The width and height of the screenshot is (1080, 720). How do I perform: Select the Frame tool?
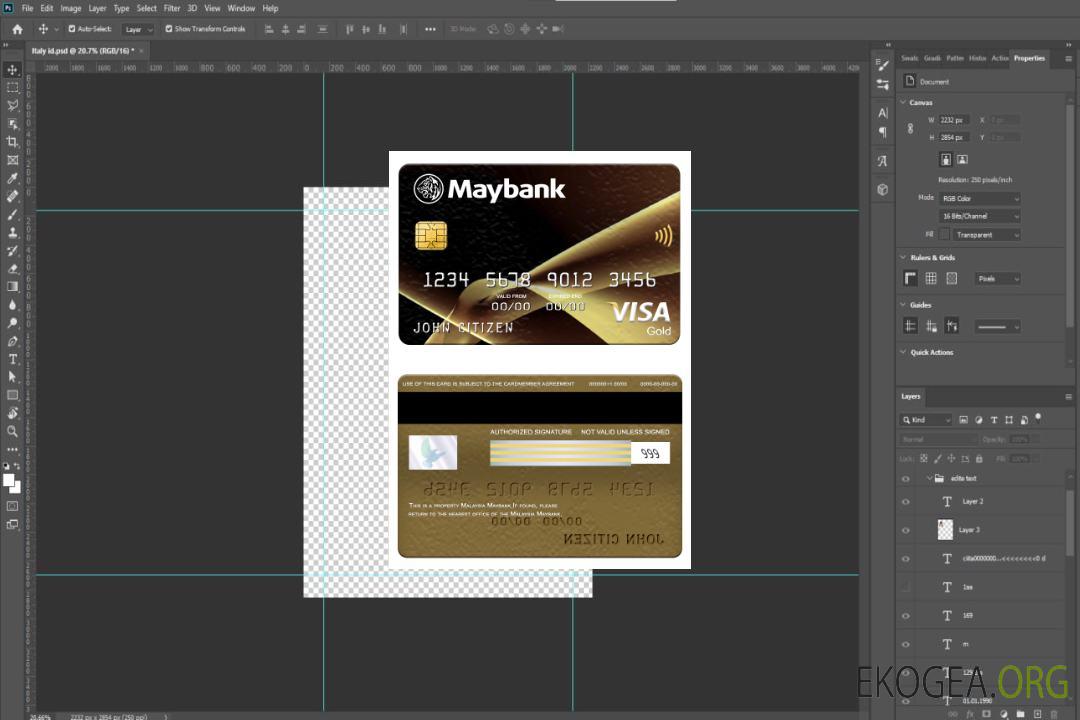[12, 160]
